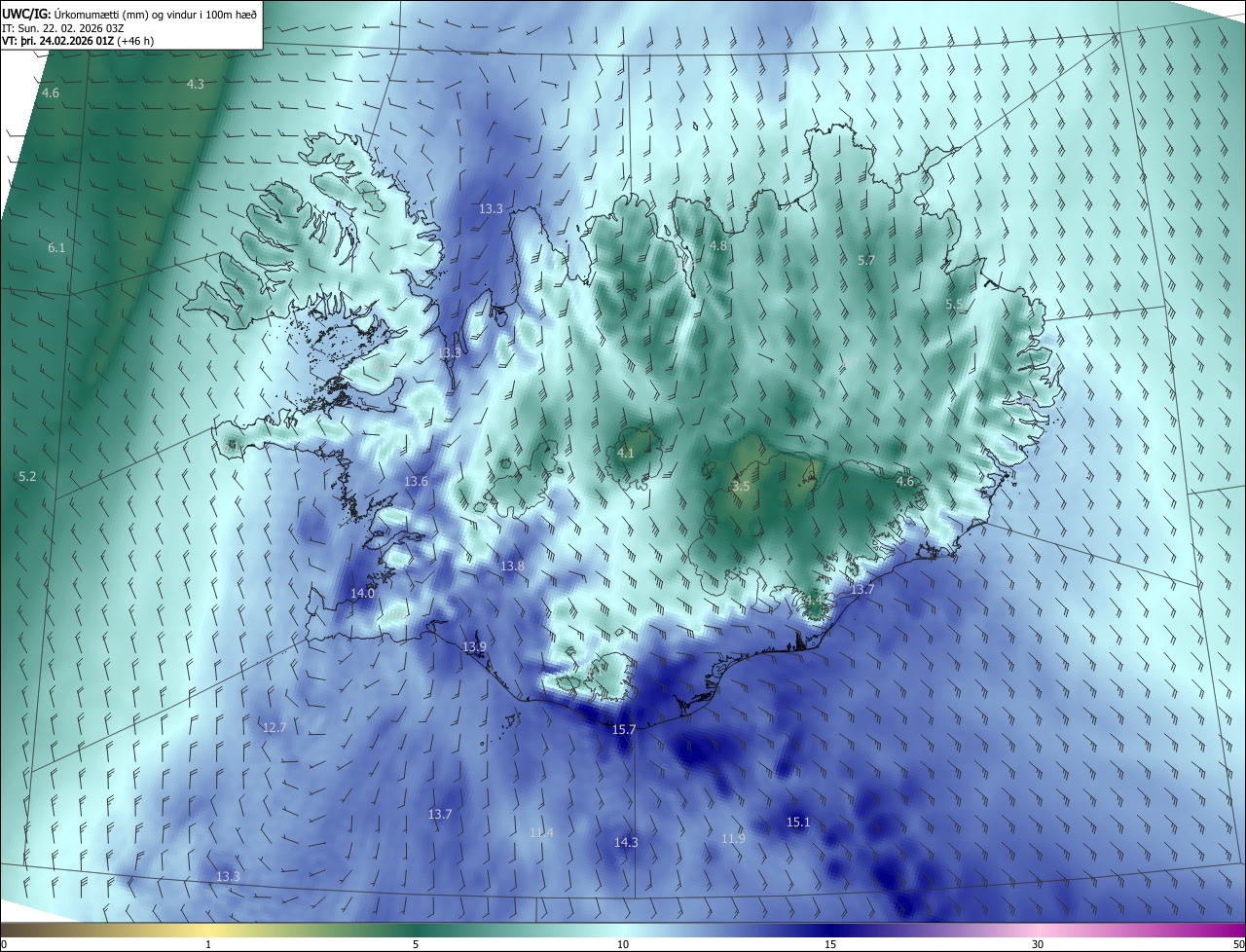Click the 11.4 value label over the sea
1246x952 pixels.
541,833
